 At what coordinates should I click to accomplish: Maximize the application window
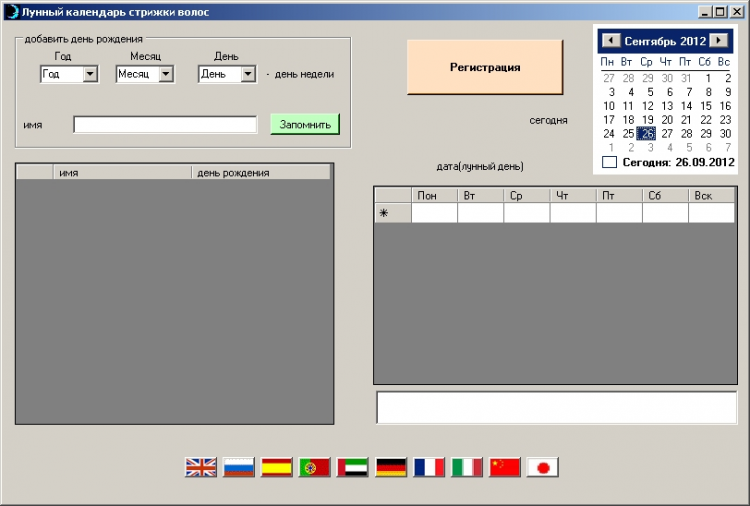click(720, 12)
